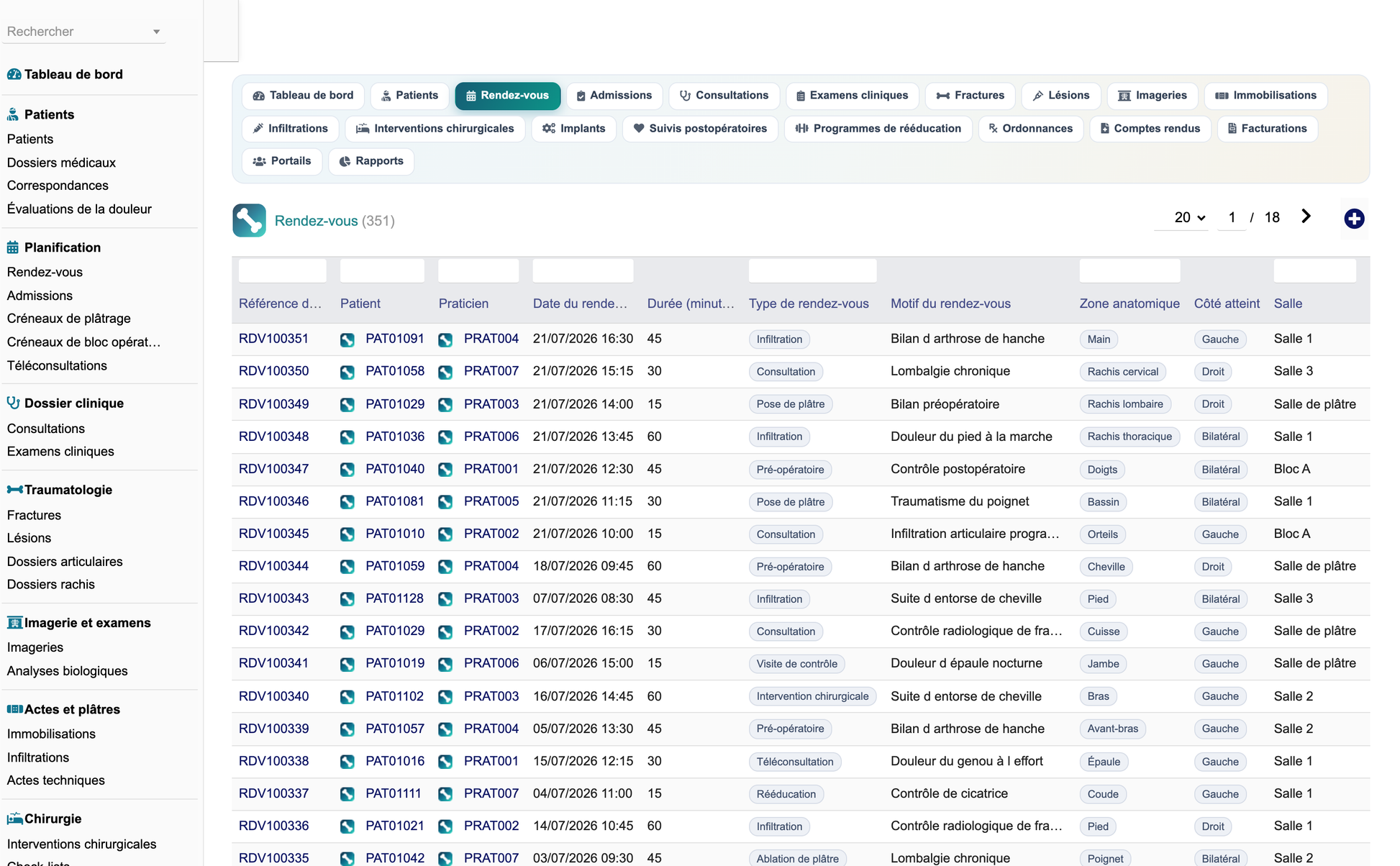The image size is (1400, 866).
Task: Click Zone anatomique filter field
Action: [1129, 271]
